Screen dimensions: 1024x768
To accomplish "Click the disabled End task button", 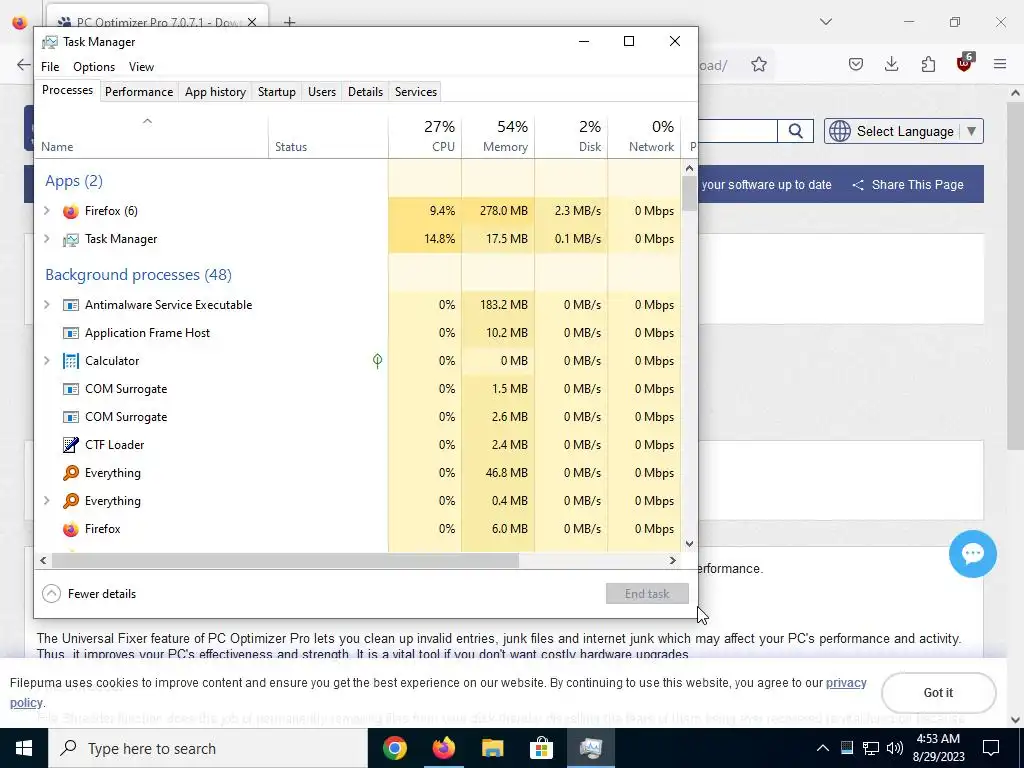I will tap(647, 594).
